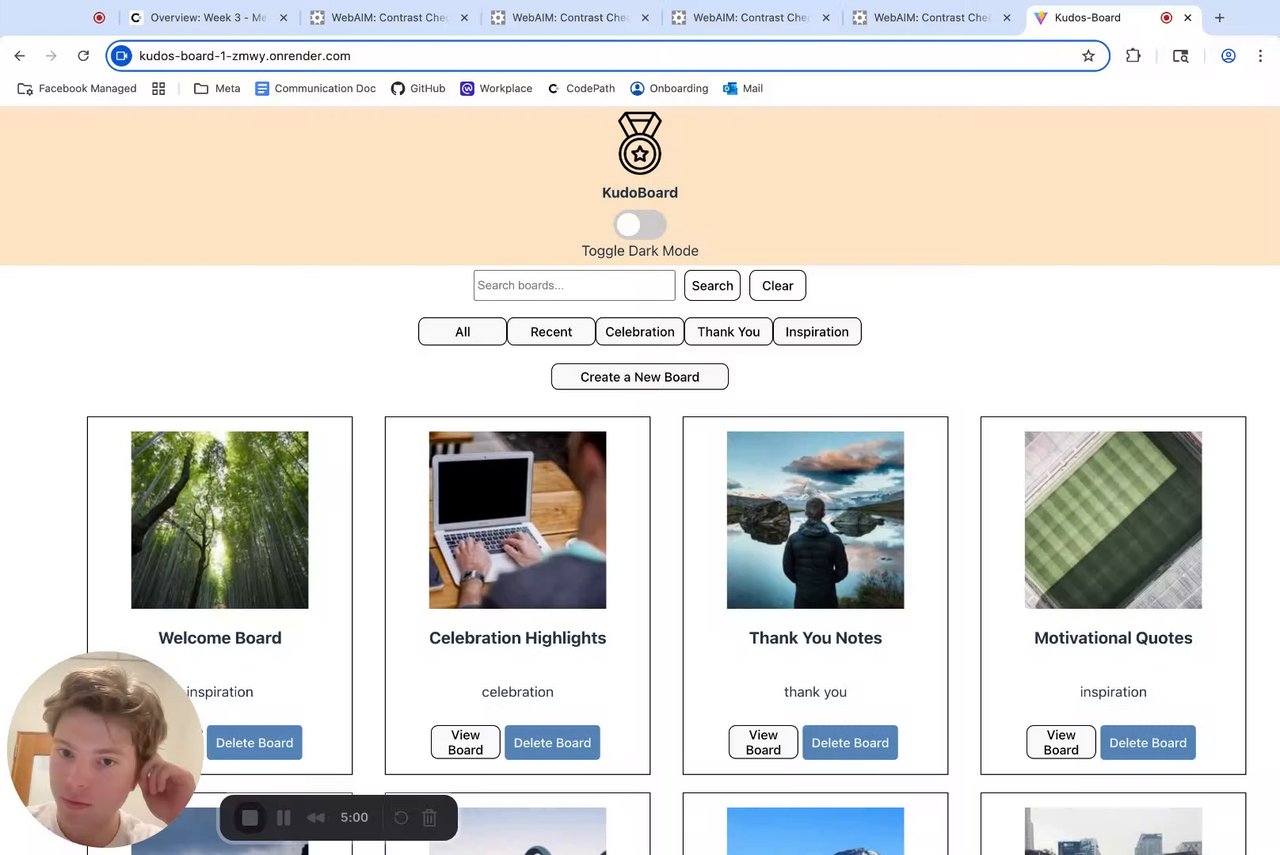Open the Onboarding bookmark
The height and width of the screenshot is (855, 1280).
coord(669,88)
